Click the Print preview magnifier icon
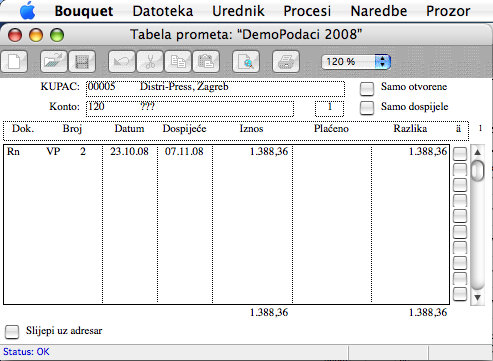This screenshot has width=493, height=361. pyautogui.click(x=246, y=62)
